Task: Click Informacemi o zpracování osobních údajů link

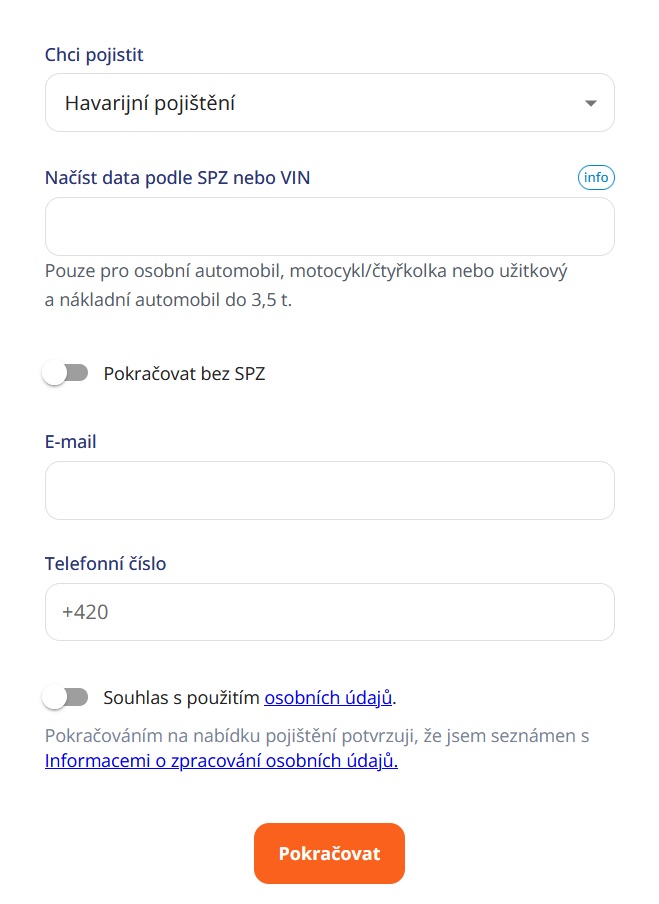Action: coord(220,761)
